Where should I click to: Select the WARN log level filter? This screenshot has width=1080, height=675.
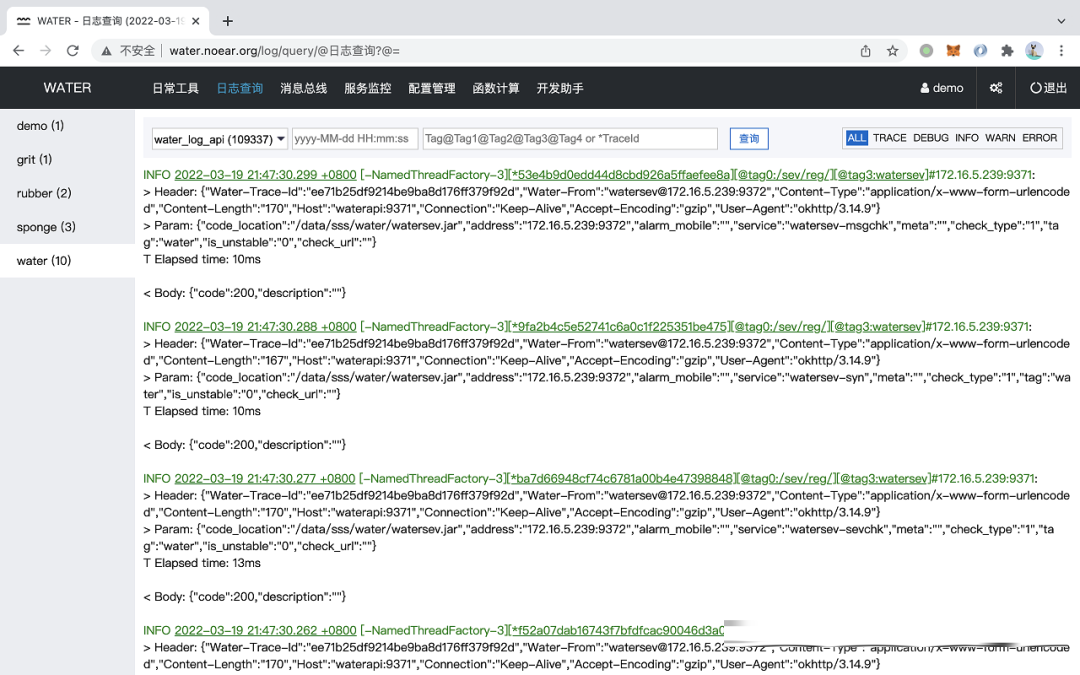tap(1000, 138)
